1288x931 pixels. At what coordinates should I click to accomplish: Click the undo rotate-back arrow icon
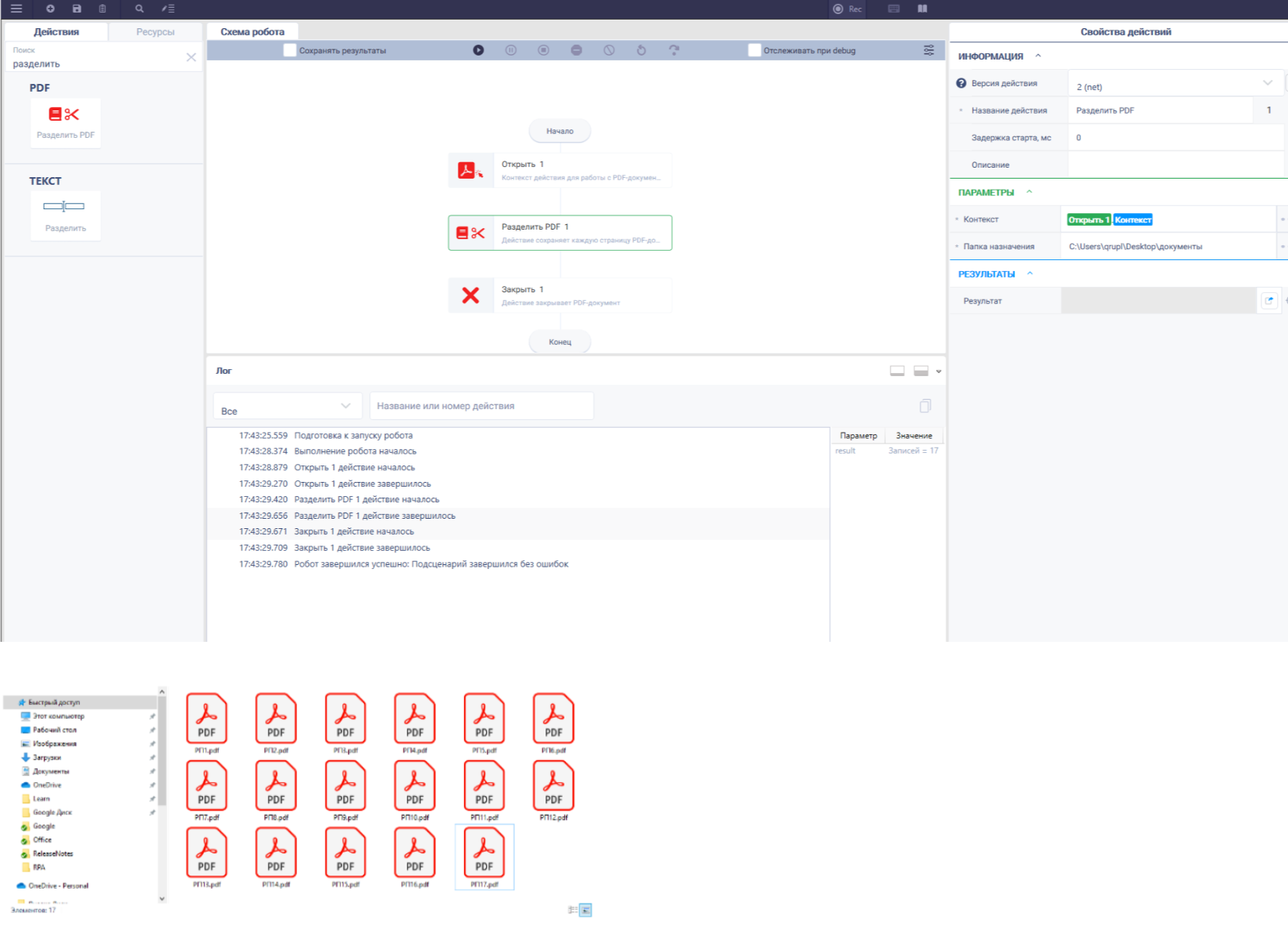(641, 50)
